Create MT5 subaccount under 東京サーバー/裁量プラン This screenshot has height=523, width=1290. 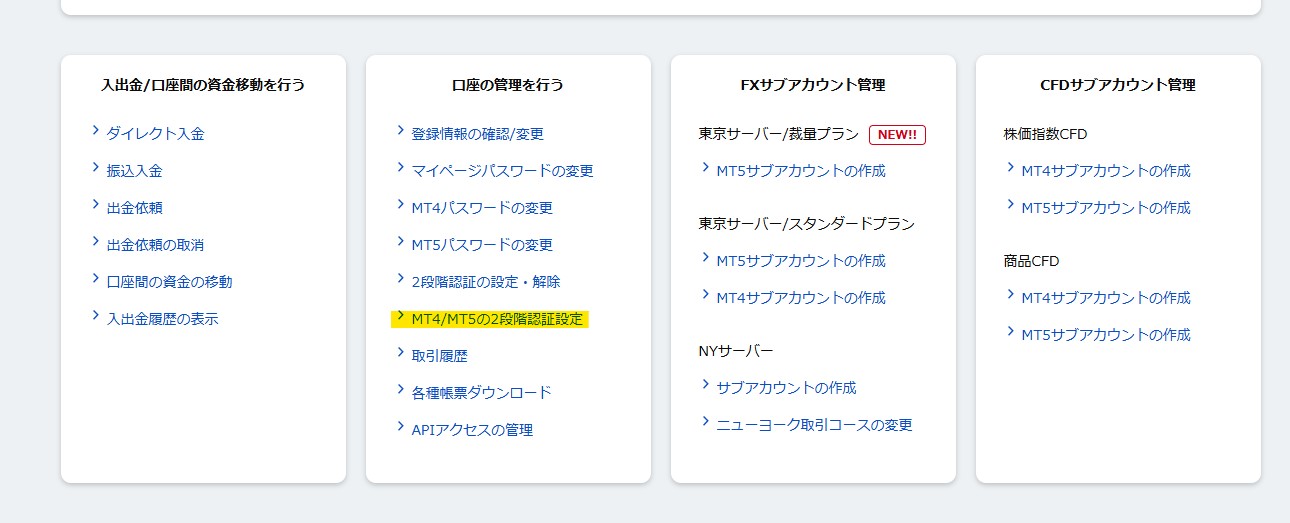pyautogui.click(x=801, y=171)
